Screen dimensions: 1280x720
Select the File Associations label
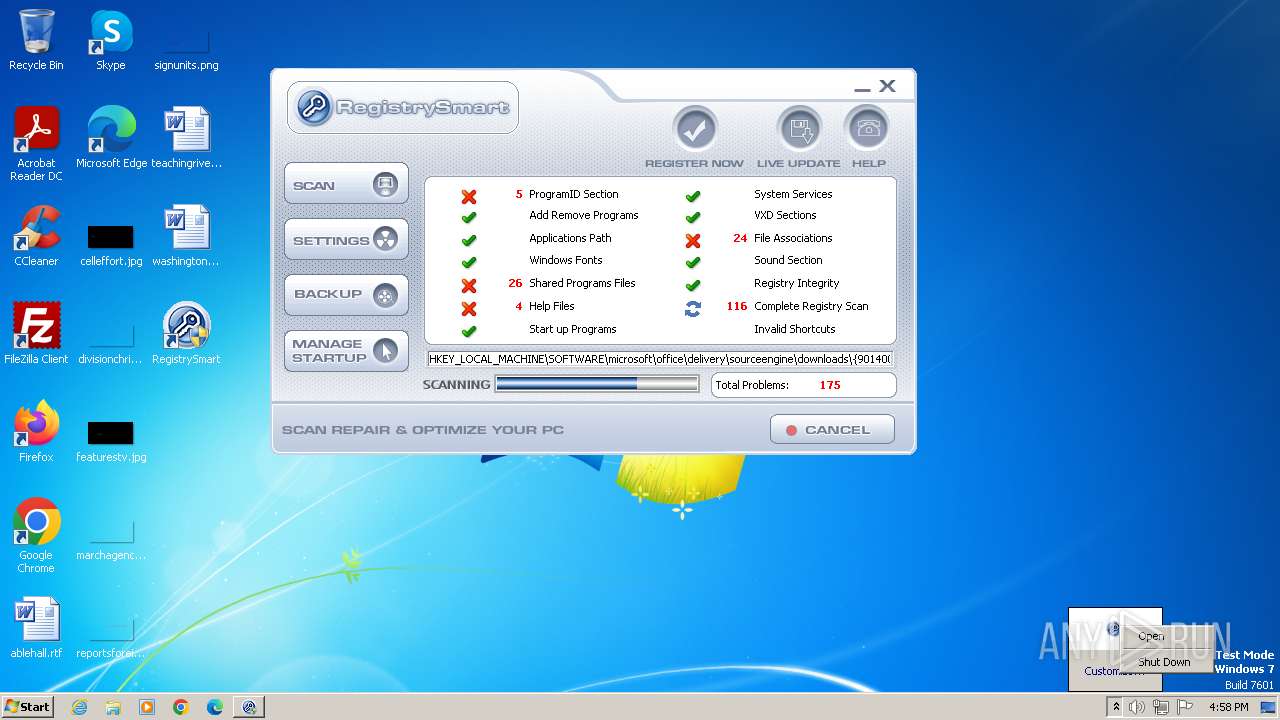tap(793, 238)
